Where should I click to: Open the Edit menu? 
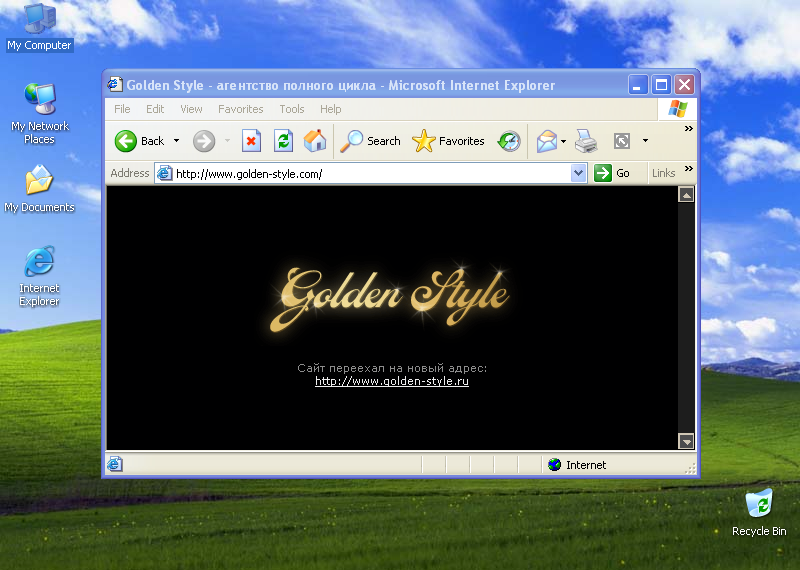point(155,109)
